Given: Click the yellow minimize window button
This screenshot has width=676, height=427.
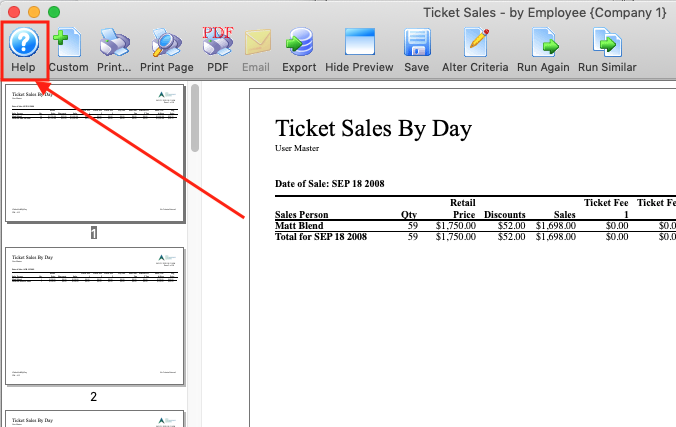Looking at the screenshot, I should point(34,12).
